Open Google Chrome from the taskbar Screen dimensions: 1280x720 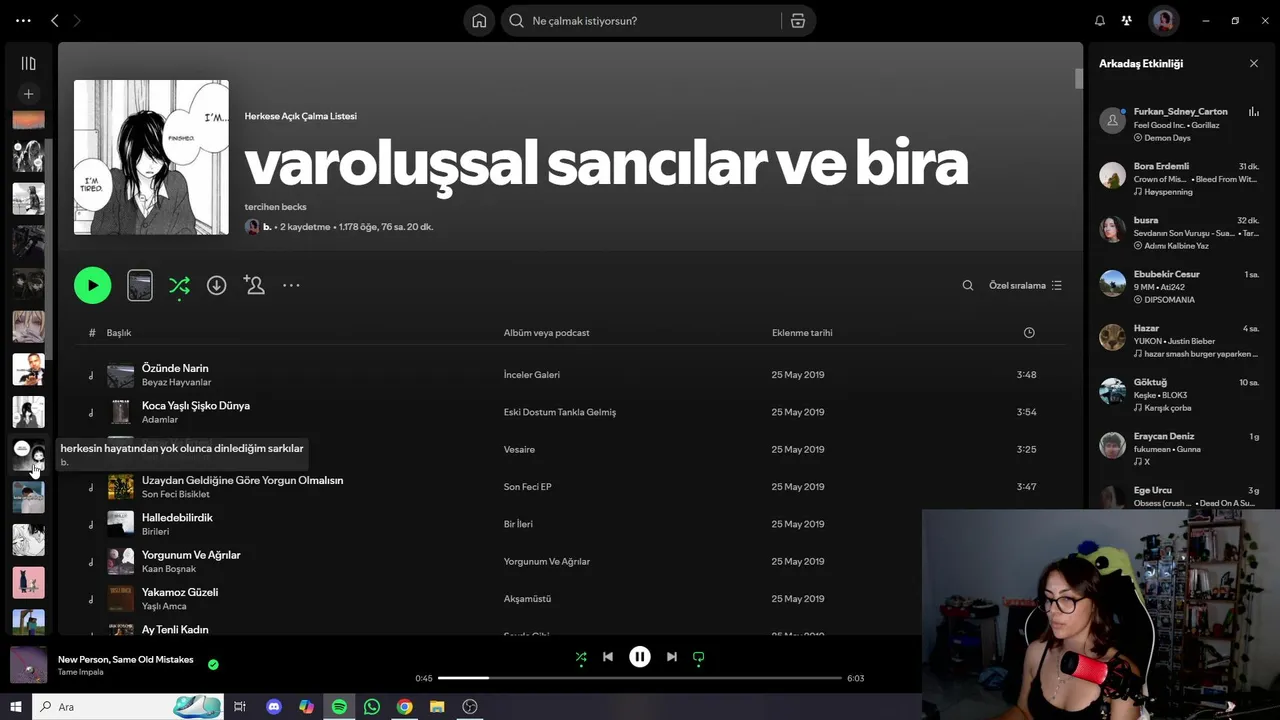pyautogui.click(x=404, y=707)
